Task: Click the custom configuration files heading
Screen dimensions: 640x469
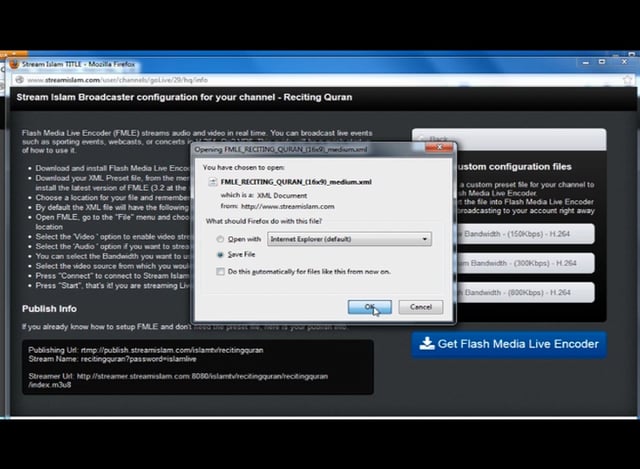Action: pos(514,167)
